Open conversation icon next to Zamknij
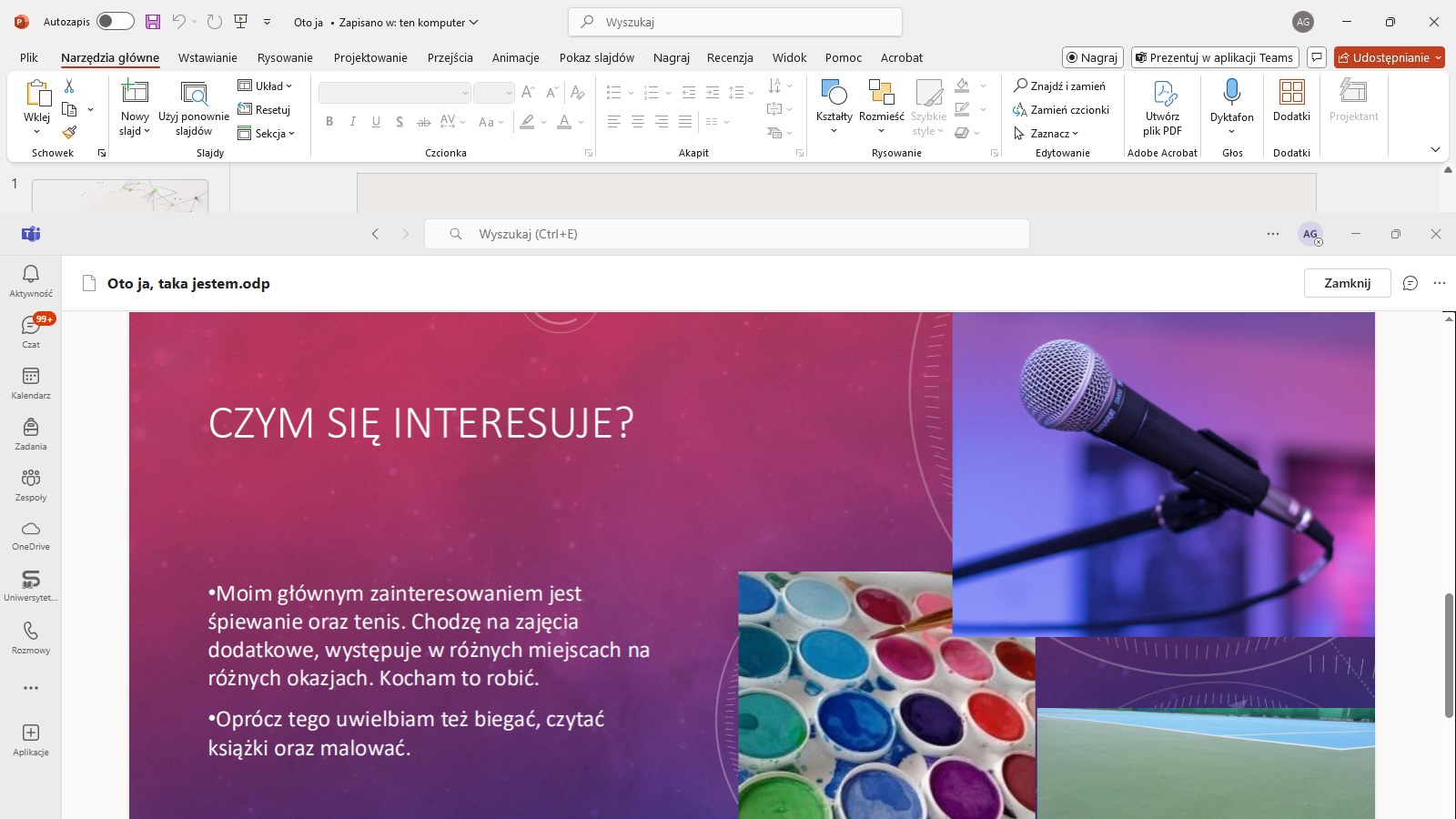This screenshot has width=1456, height=819. click(1410, 283)
